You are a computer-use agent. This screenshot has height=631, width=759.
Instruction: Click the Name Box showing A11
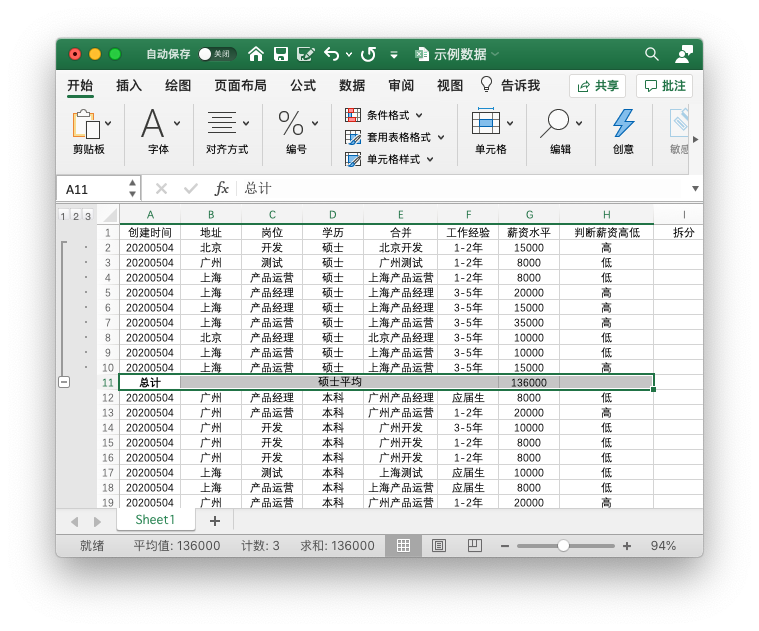coord(93,188)
